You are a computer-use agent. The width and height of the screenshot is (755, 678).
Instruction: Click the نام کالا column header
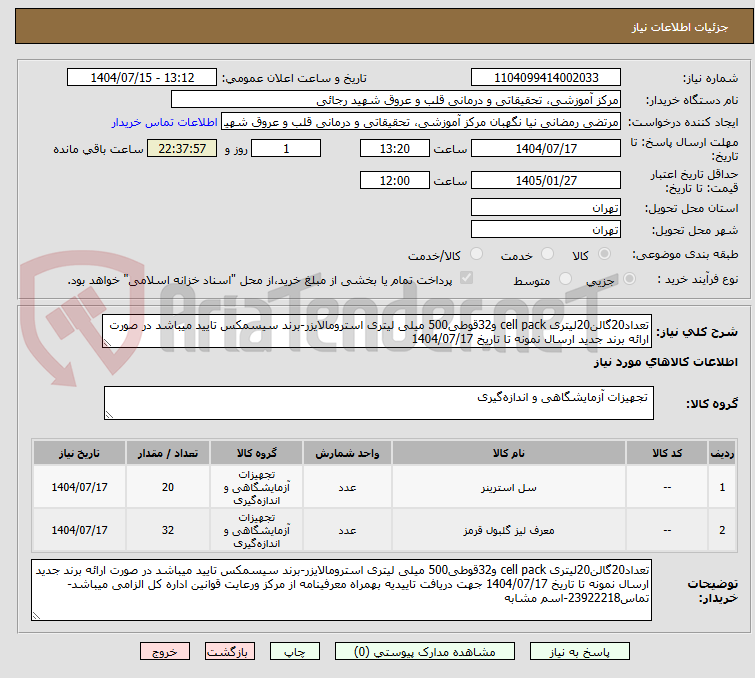[x=508, y=453]
